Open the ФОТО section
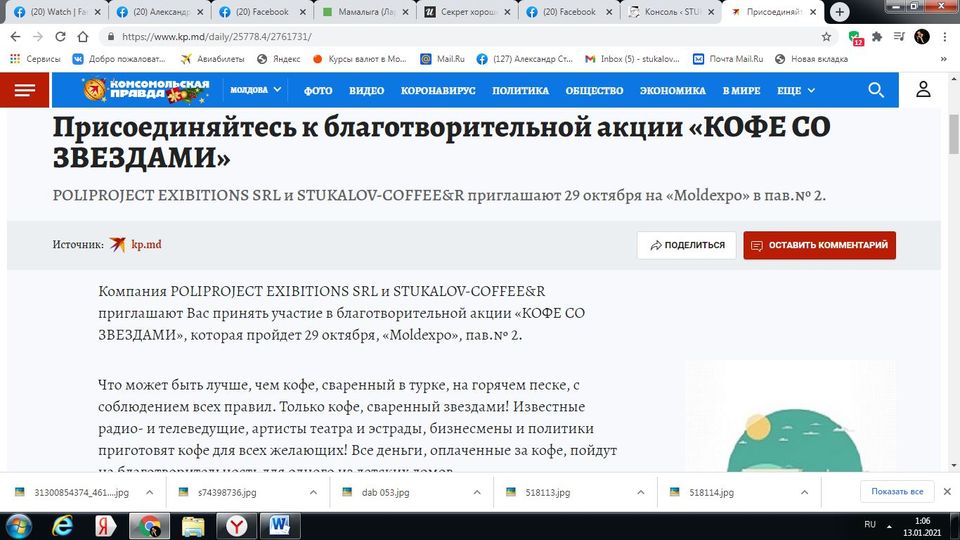 click(318, 91)
